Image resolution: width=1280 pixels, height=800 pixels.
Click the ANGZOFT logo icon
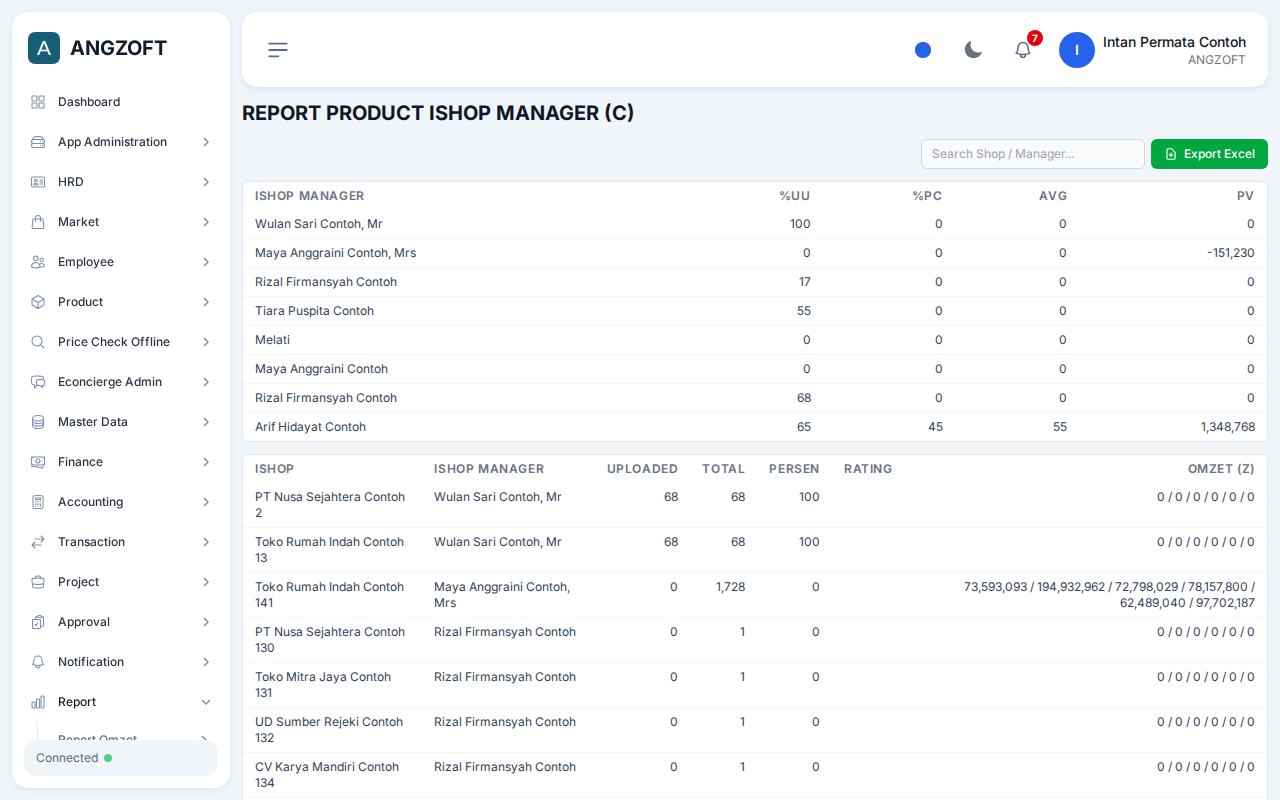tap(44, 48)
